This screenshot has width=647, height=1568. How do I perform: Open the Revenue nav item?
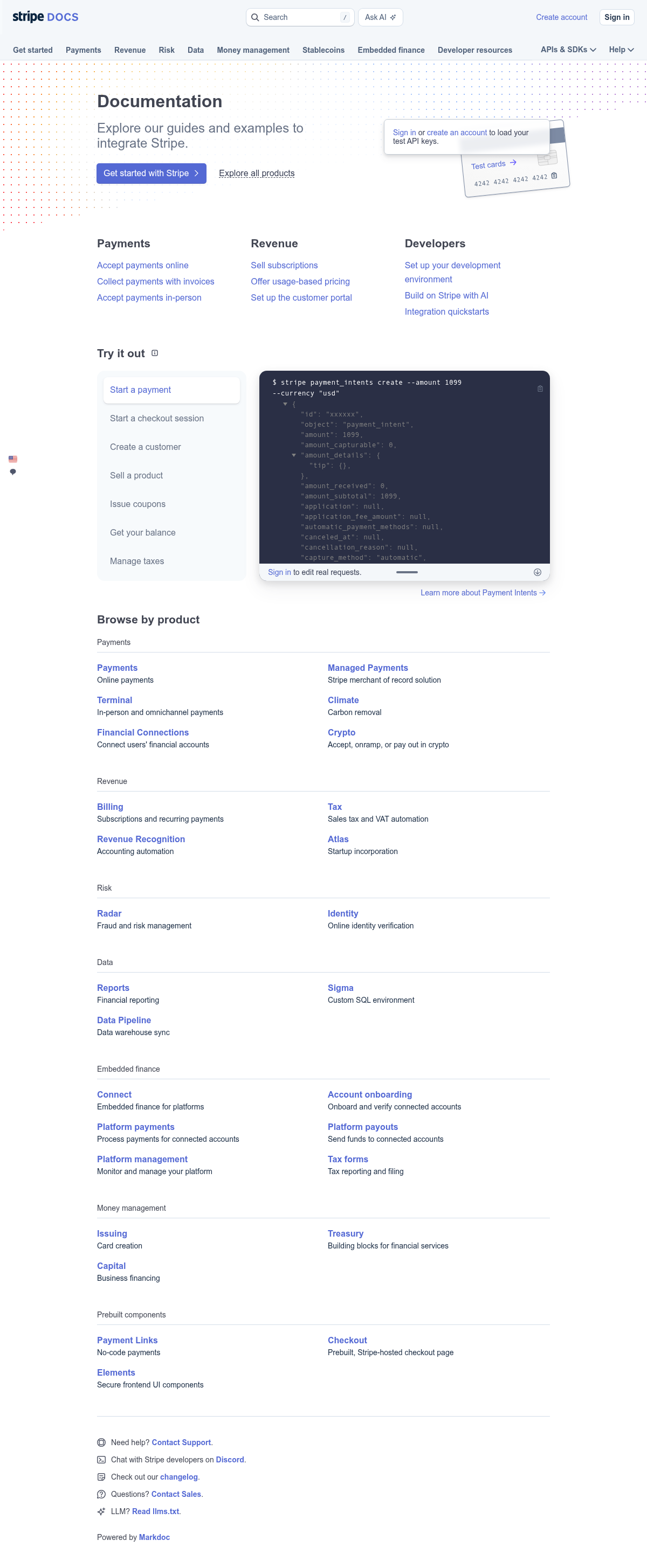point(130,50)
